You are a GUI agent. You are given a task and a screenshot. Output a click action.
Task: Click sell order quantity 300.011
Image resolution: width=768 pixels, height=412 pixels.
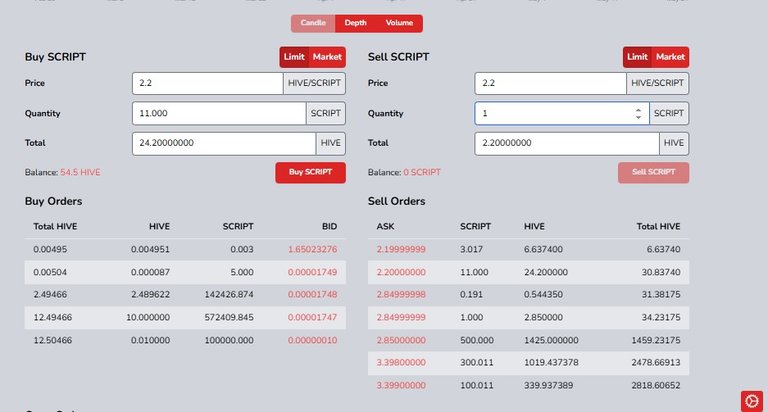point(477,363)
